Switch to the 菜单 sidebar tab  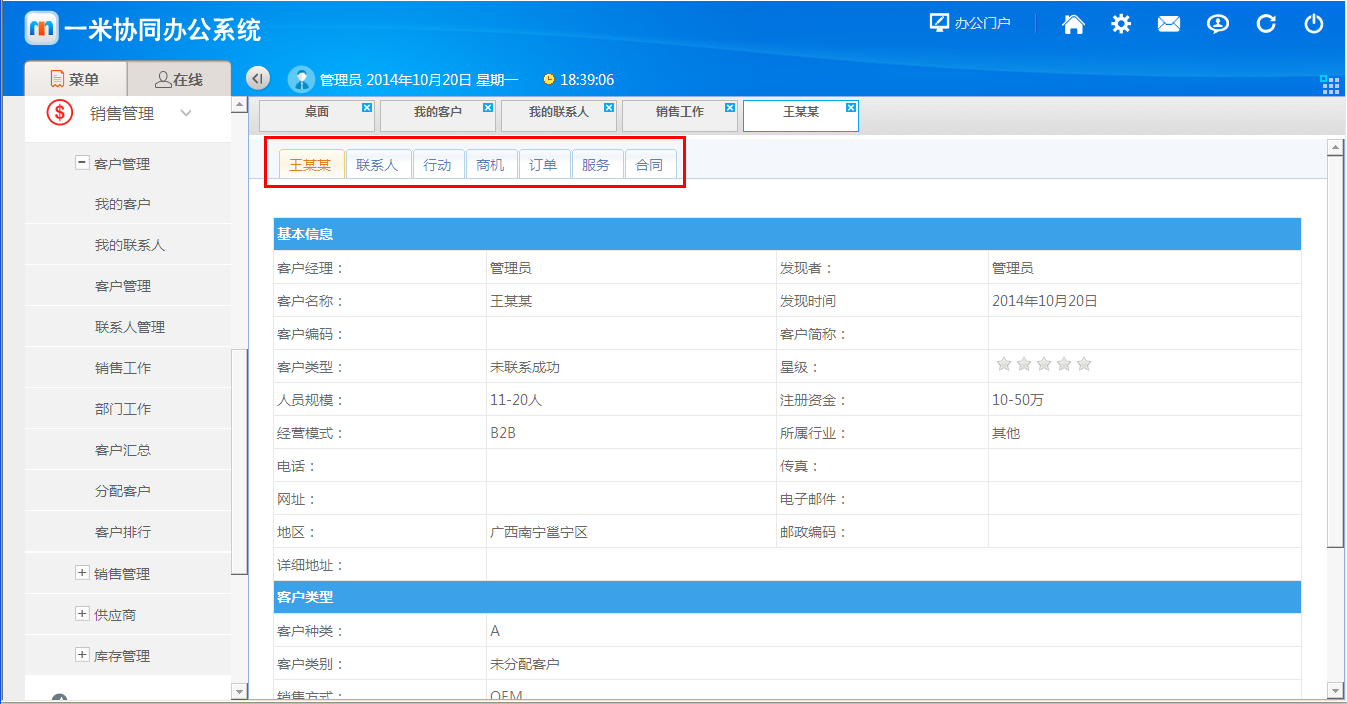tap(76, 79)
